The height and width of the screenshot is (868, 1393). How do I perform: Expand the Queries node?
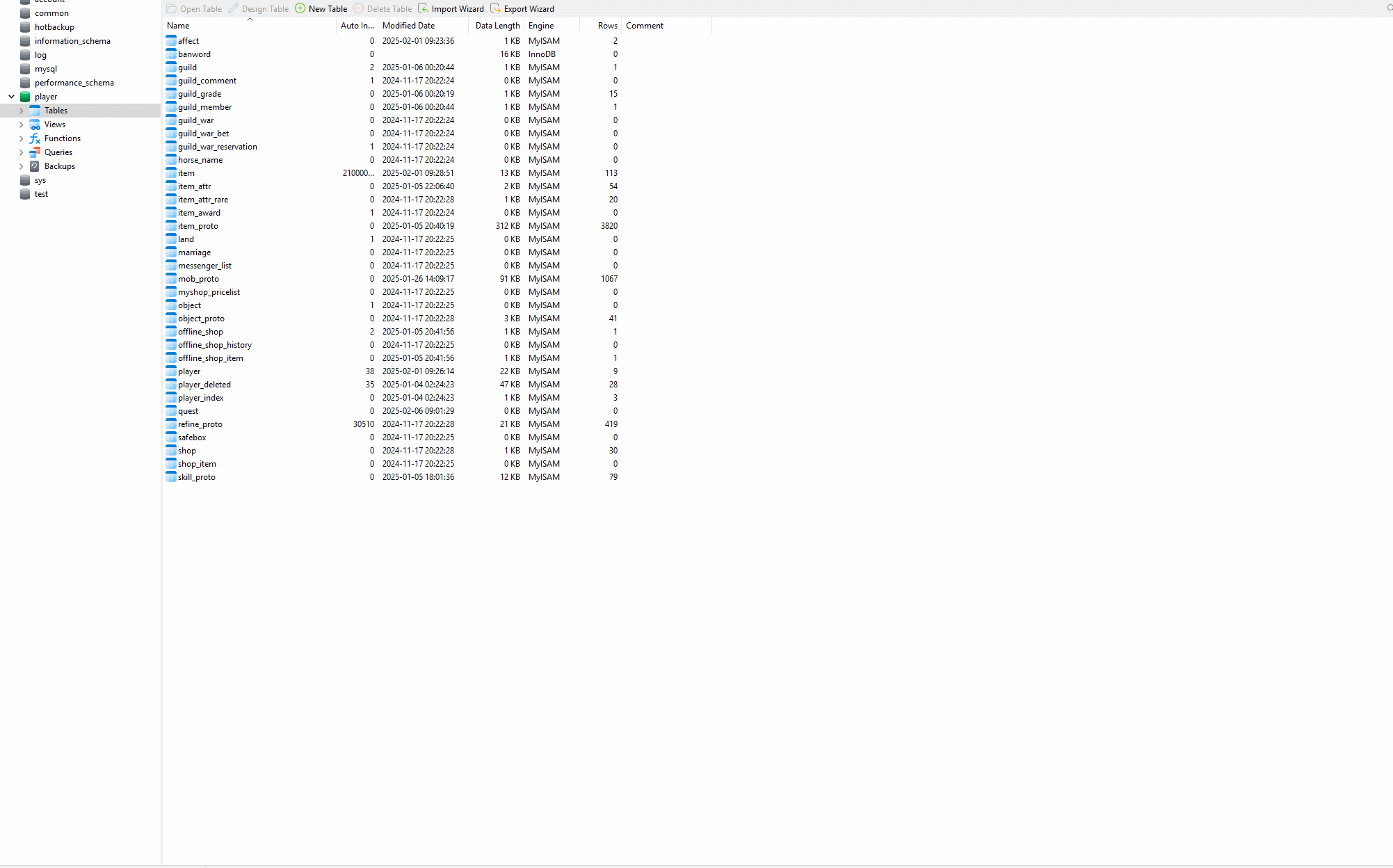[22, 152]
